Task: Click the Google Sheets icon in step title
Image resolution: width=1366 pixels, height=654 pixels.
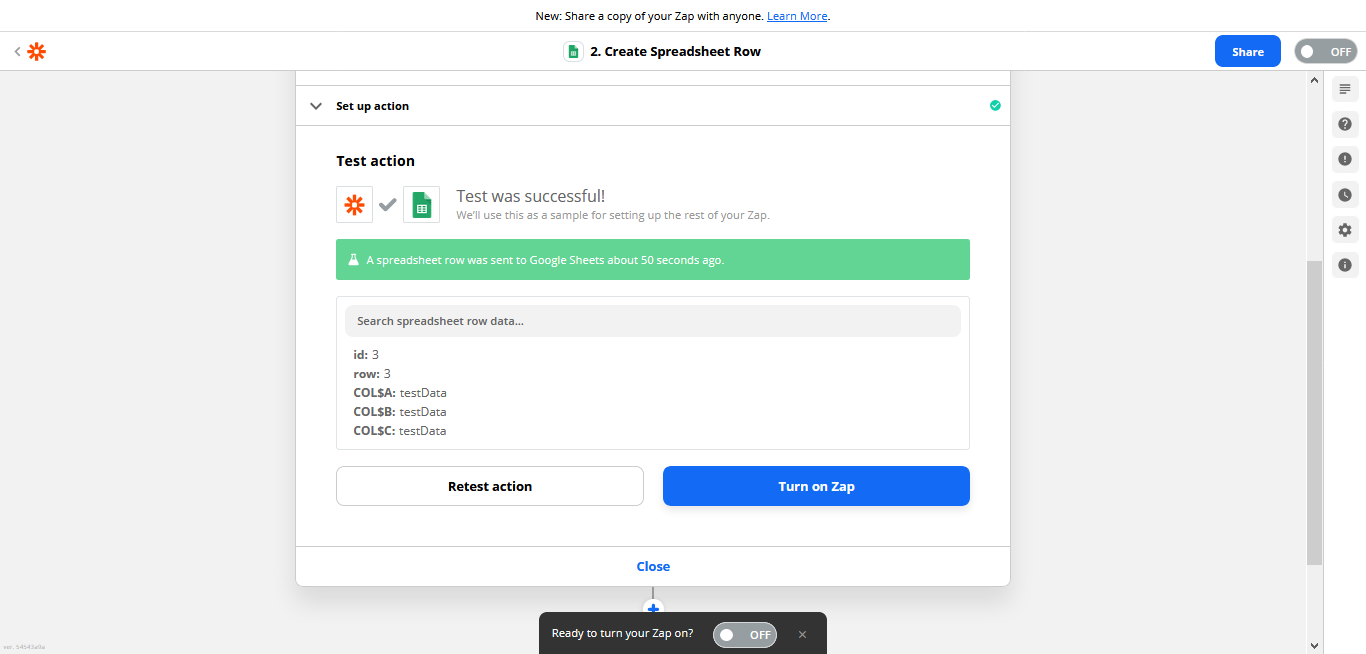Action: pos(573,52)
